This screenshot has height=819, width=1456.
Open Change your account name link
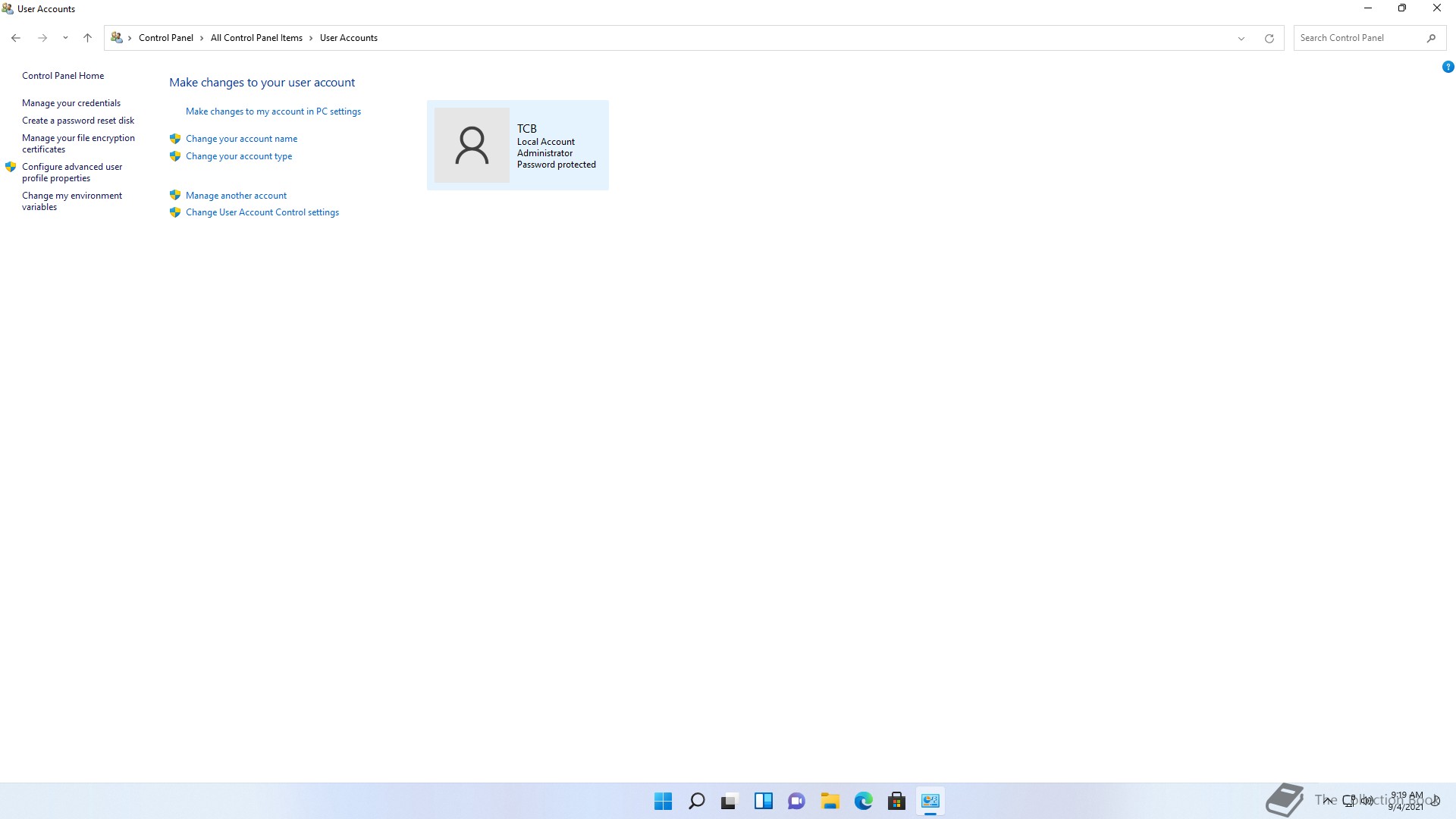(x=241, y=139)
